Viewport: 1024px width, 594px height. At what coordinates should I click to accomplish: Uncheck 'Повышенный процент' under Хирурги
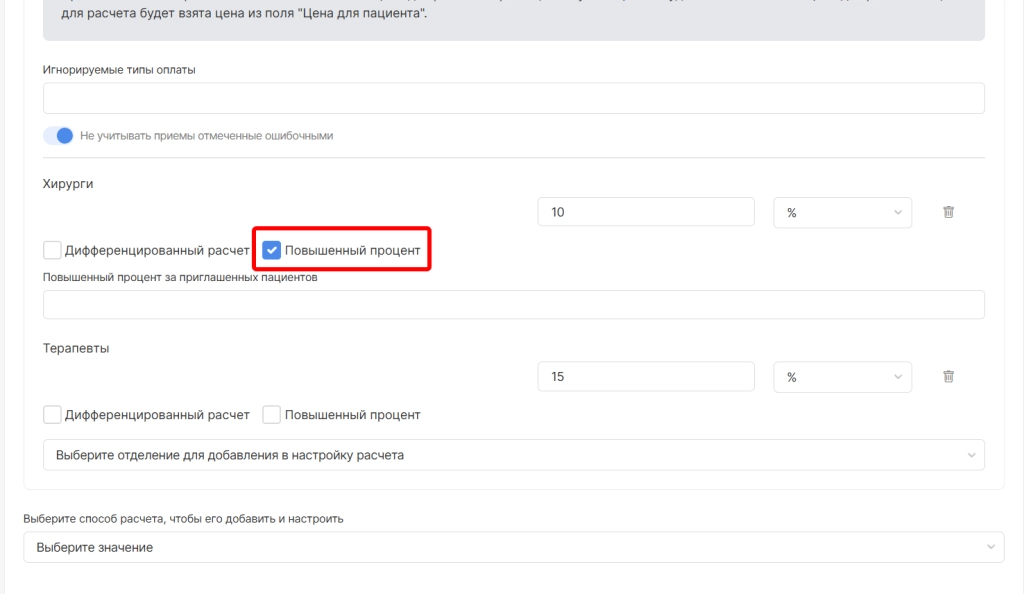(271, 250)
